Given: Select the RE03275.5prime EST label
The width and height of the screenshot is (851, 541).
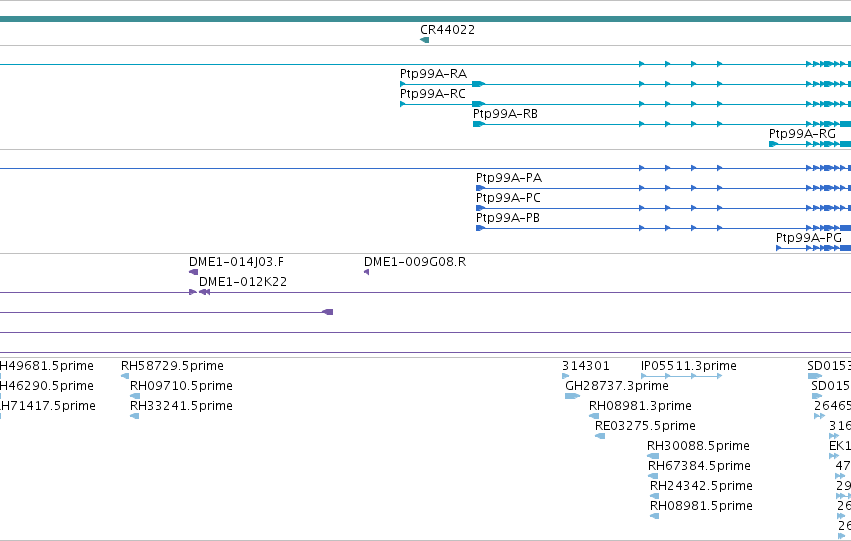Looking at the screenshot, I should pyautogui.click(x=645, y=426).
